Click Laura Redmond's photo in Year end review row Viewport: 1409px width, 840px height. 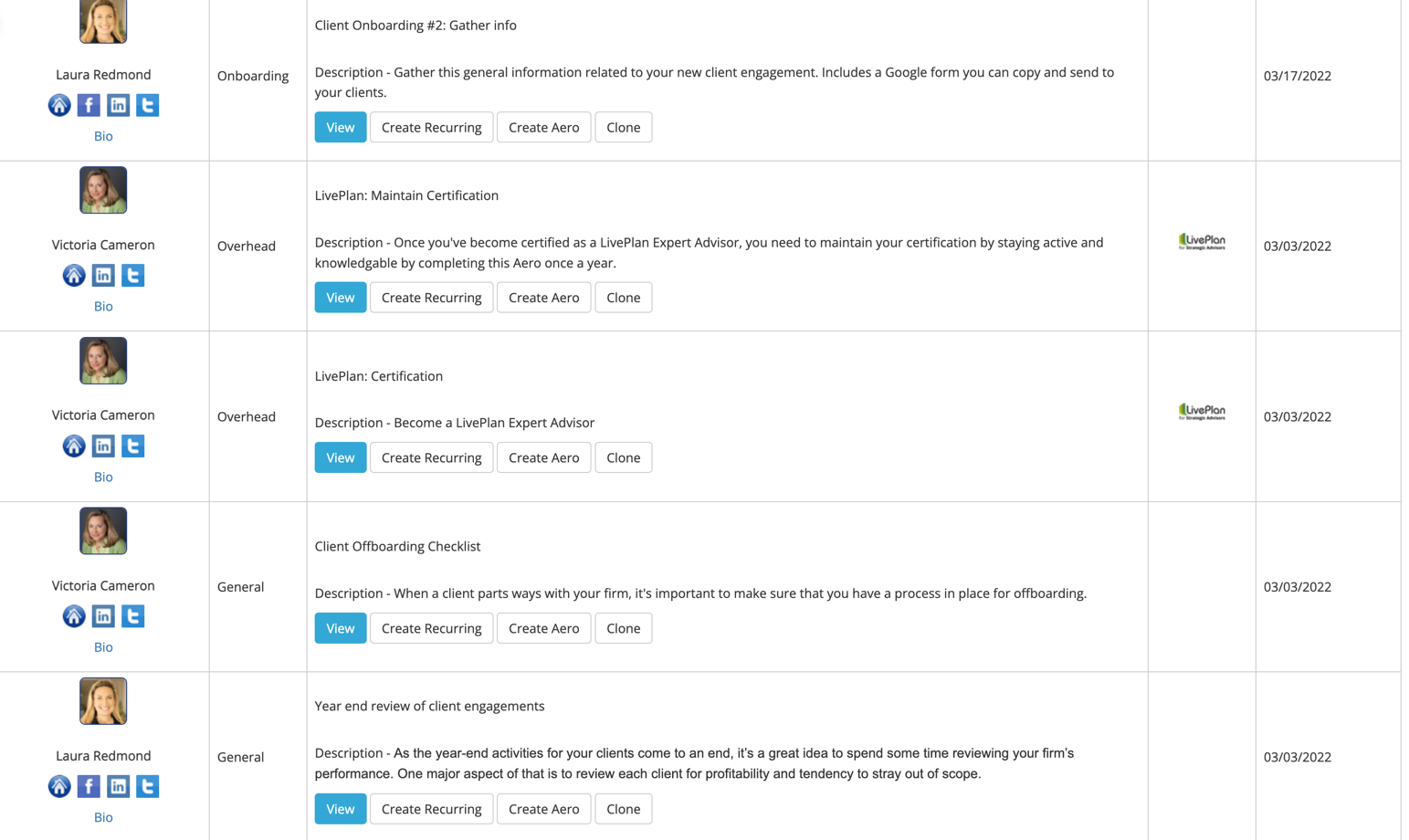pos(103,701)
